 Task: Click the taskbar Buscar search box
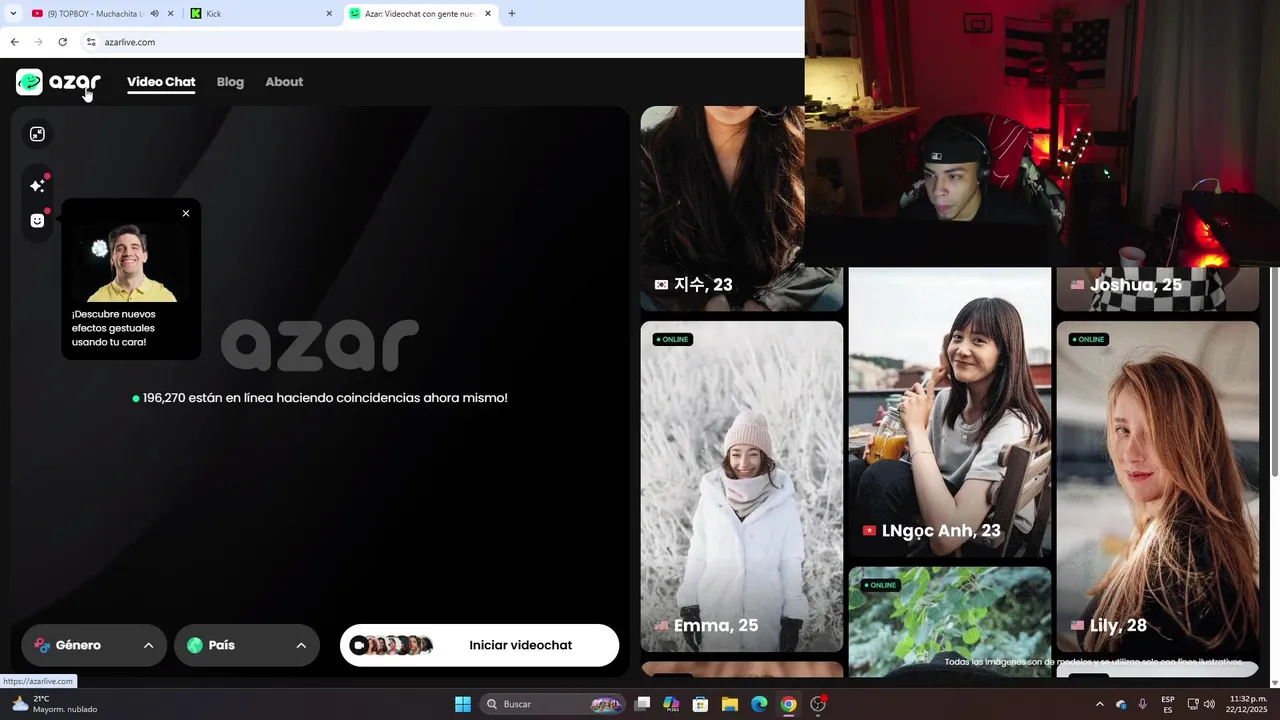(553, 704)
